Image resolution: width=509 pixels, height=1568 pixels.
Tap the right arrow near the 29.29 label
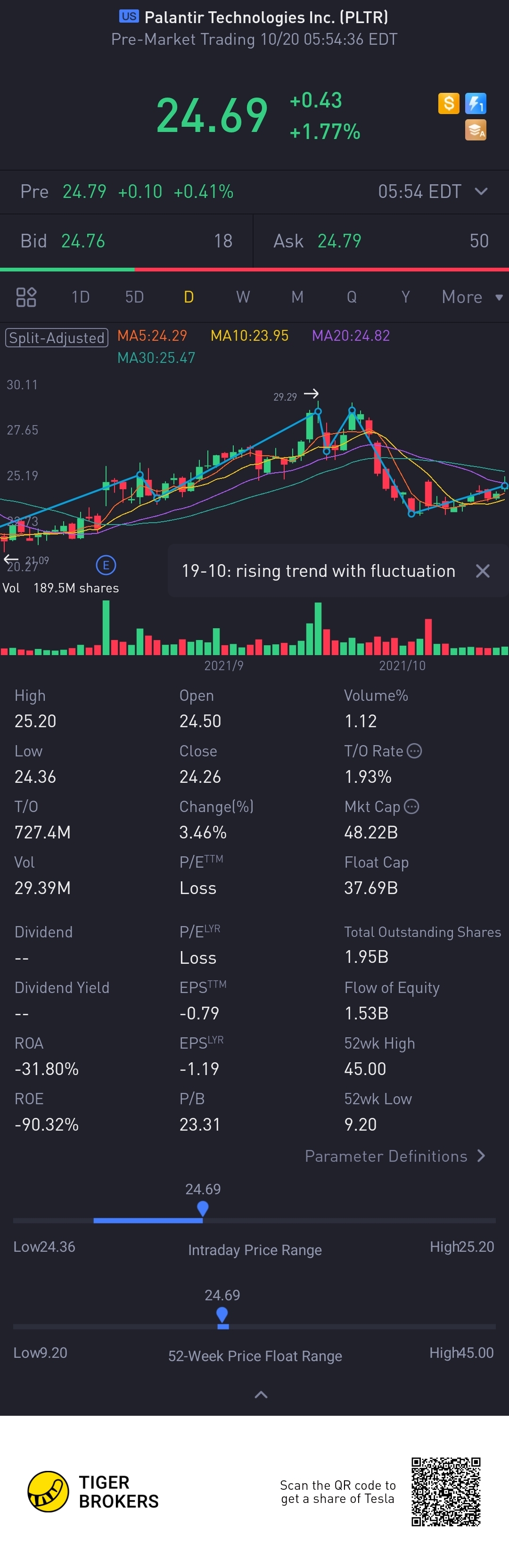click(x=311, y=394)
